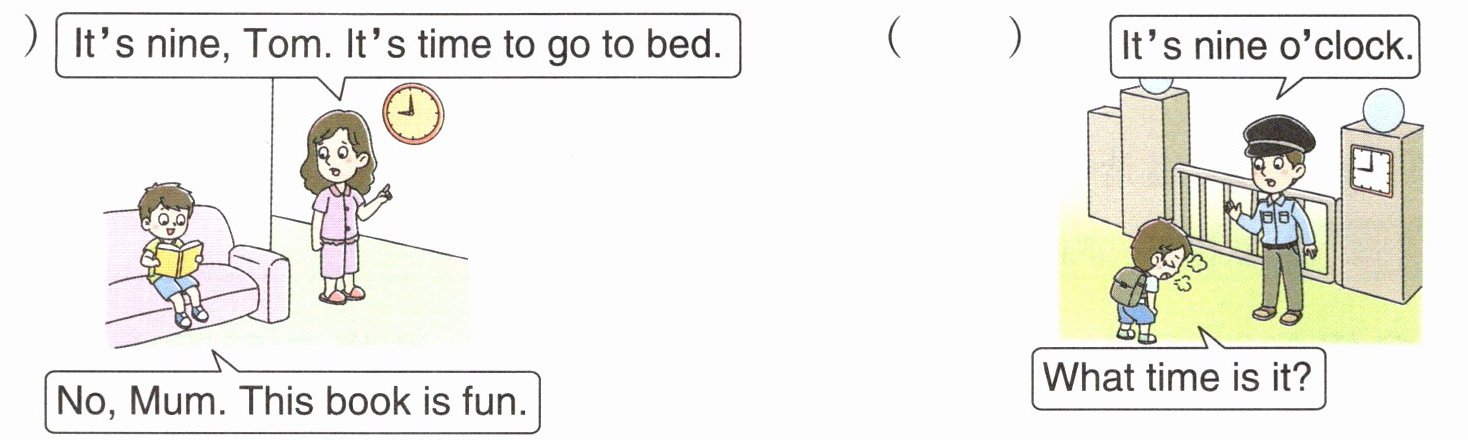Select the yellow book Tom is reading
The image size is (1468, 440).
[178, 259]
